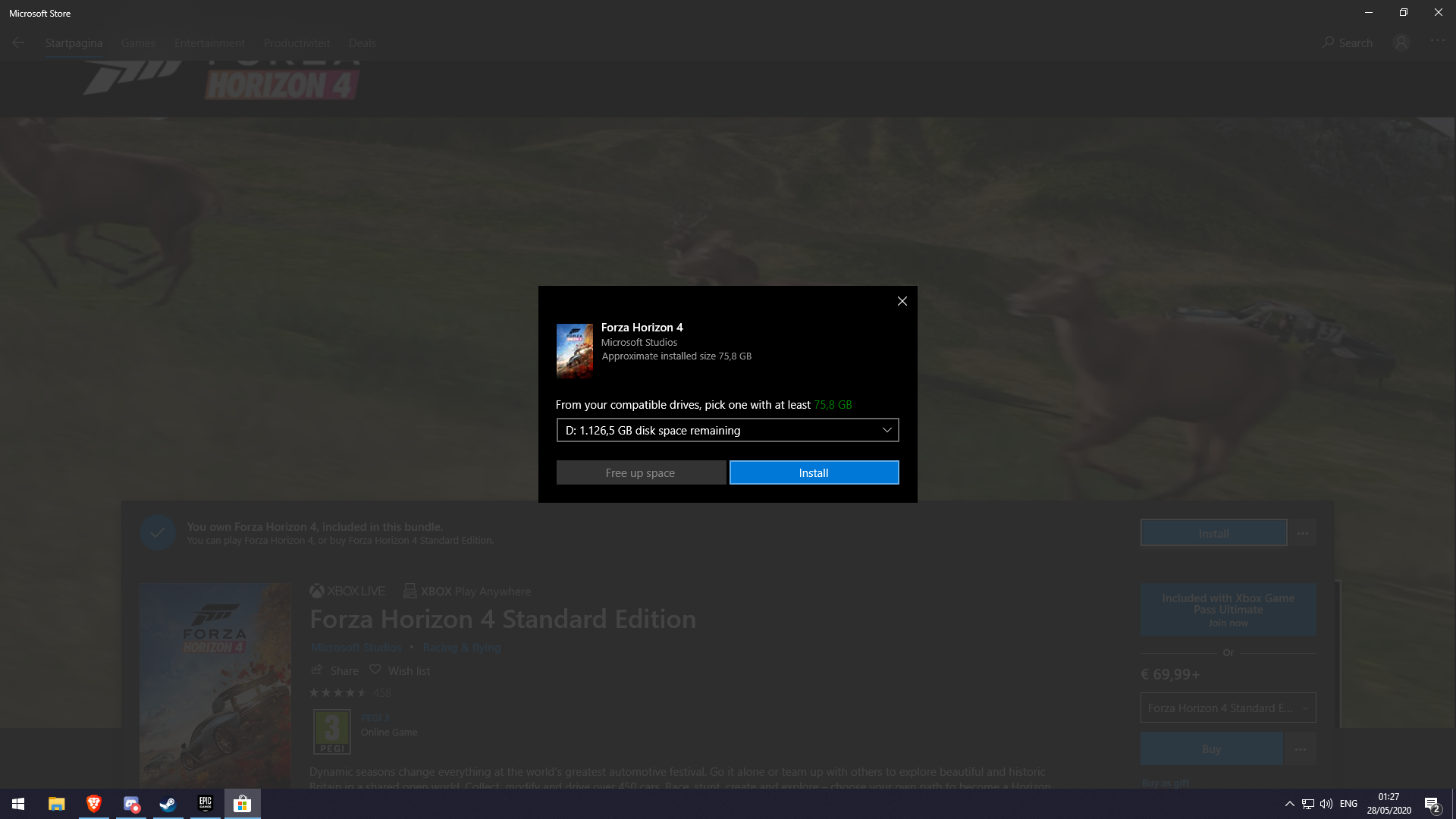Click the blue Install button in dialog
This screenshot has height=819, width=1456.
(x=814, y=472)
